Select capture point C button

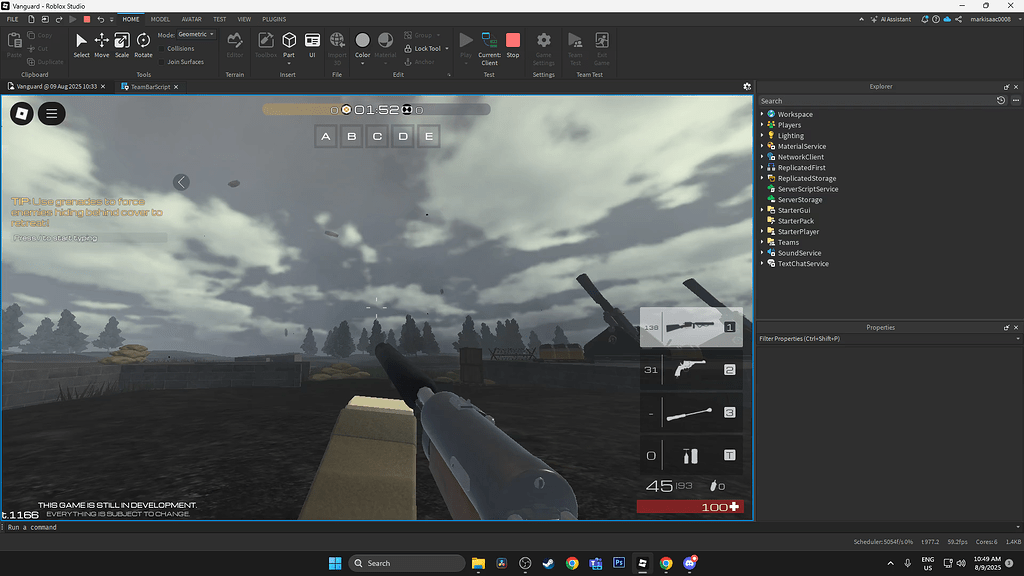click(x=377, y=136)
